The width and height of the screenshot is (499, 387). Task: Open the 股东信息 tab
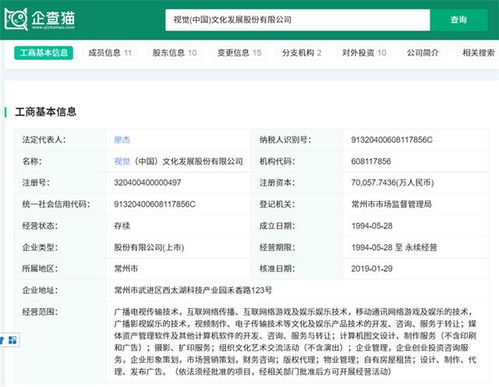[174, 53]
